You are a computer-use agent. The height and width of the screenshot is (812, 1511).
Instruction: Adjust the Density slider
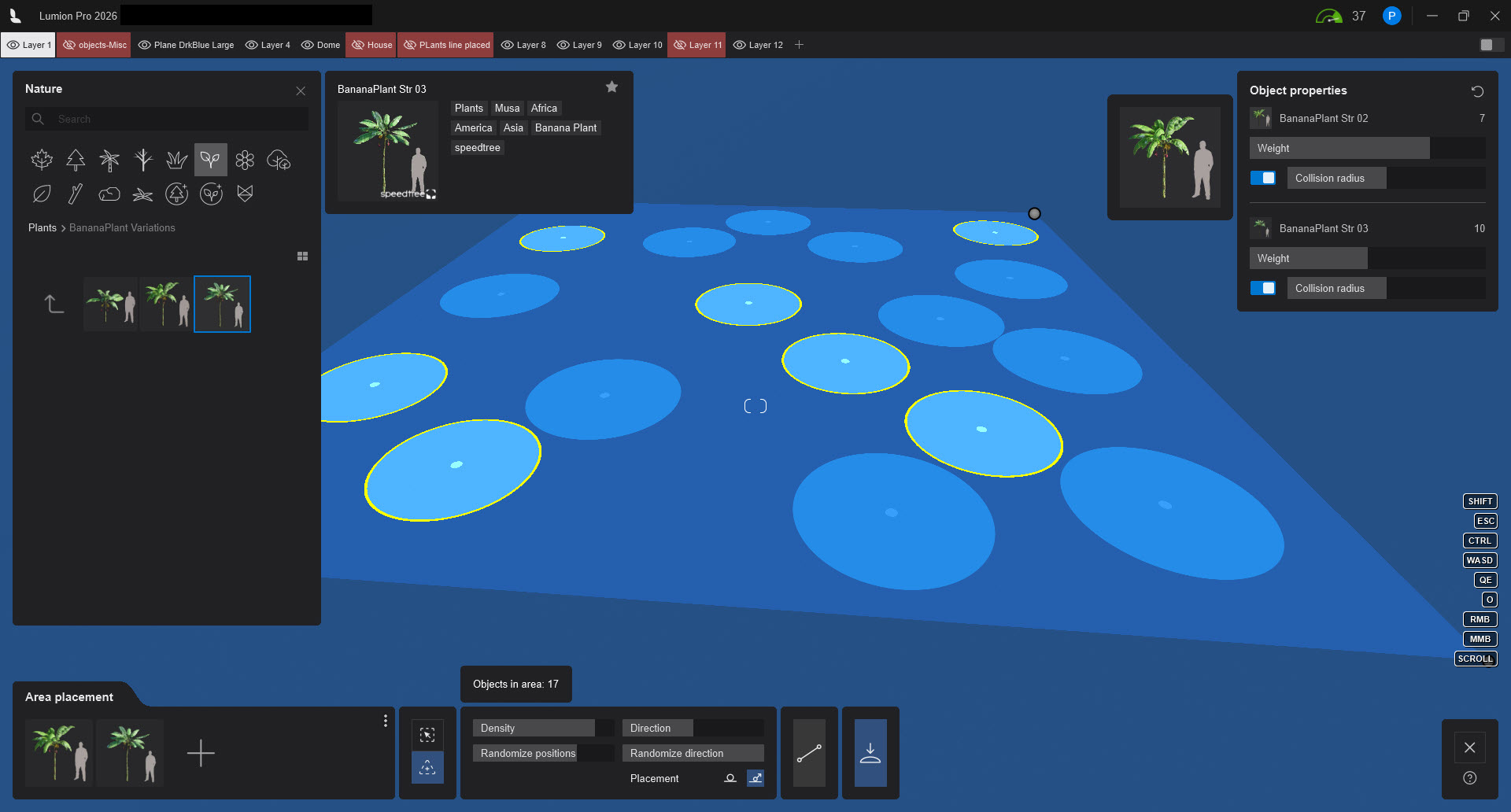point(543,728)
